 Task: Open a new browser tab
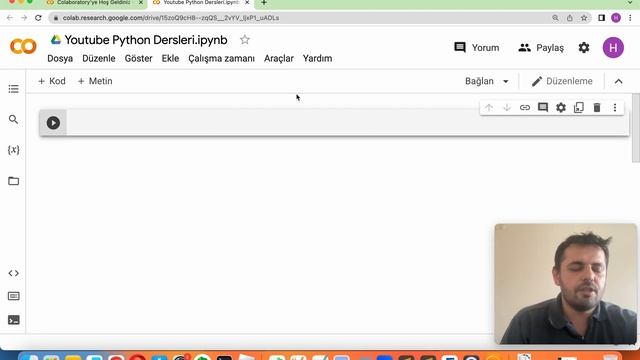click(x=264, y=2)
